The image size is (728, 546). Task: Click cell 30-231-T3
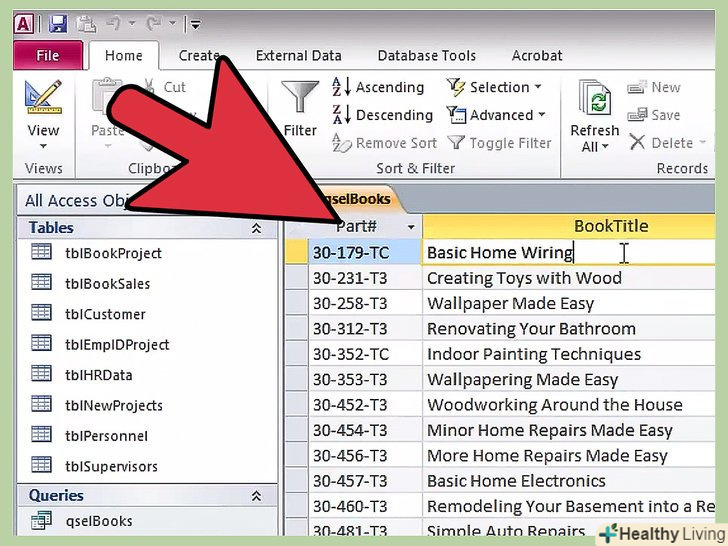365,278
